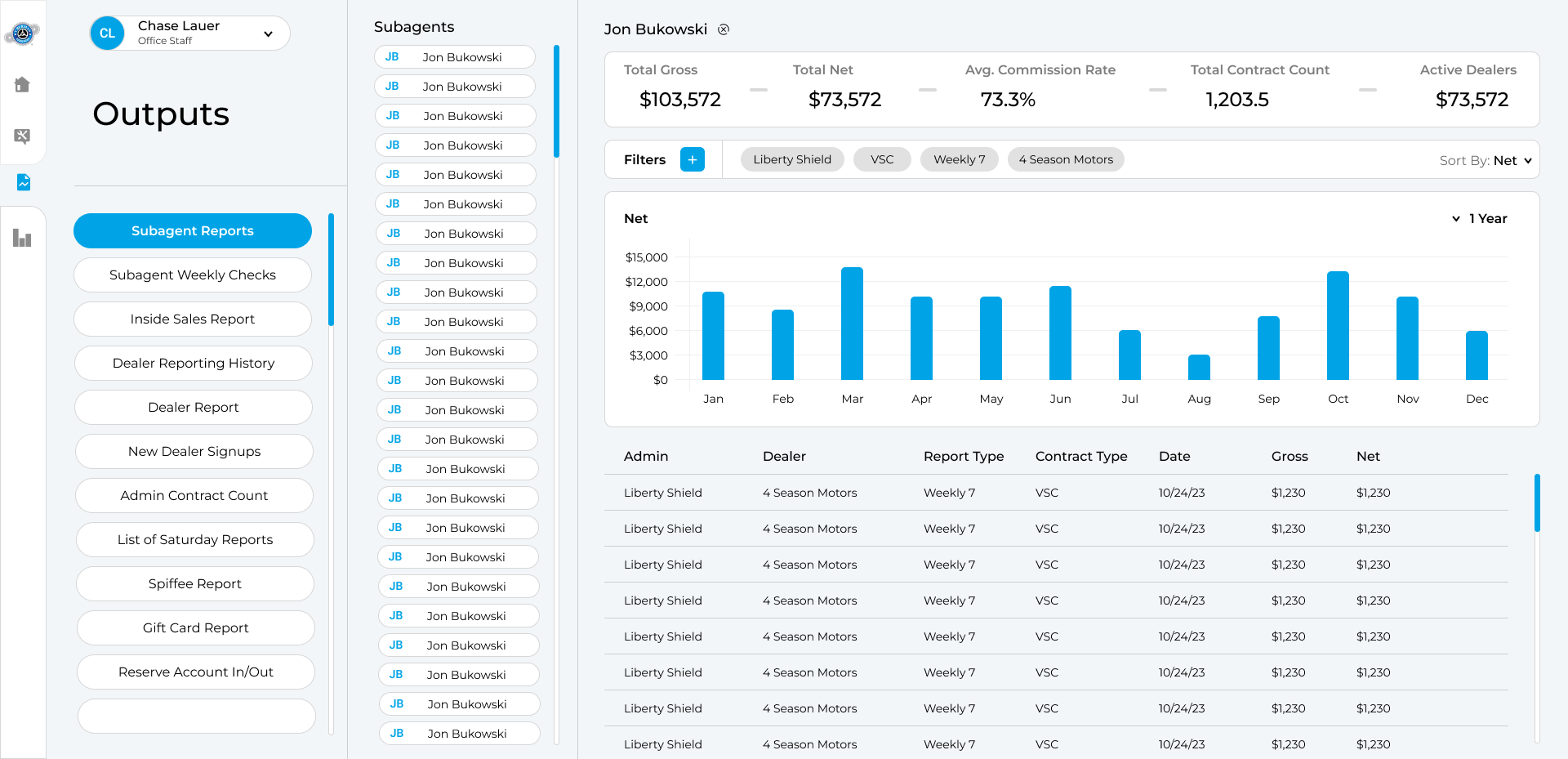
Task: Go to the Home sidebar icon
Action: (22, 85)
